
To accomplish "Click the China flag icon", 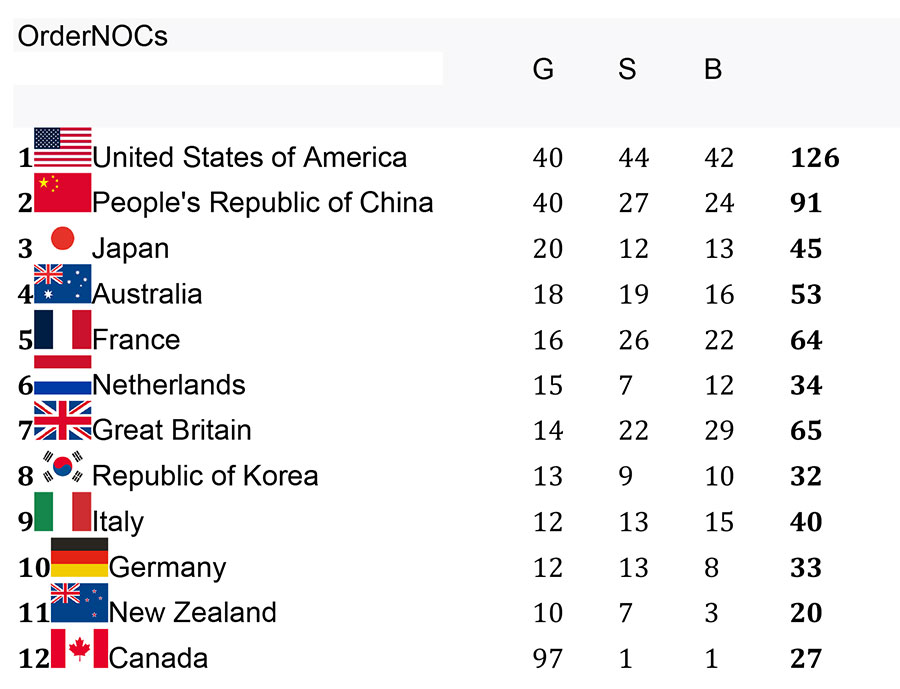I will point(63,192).
